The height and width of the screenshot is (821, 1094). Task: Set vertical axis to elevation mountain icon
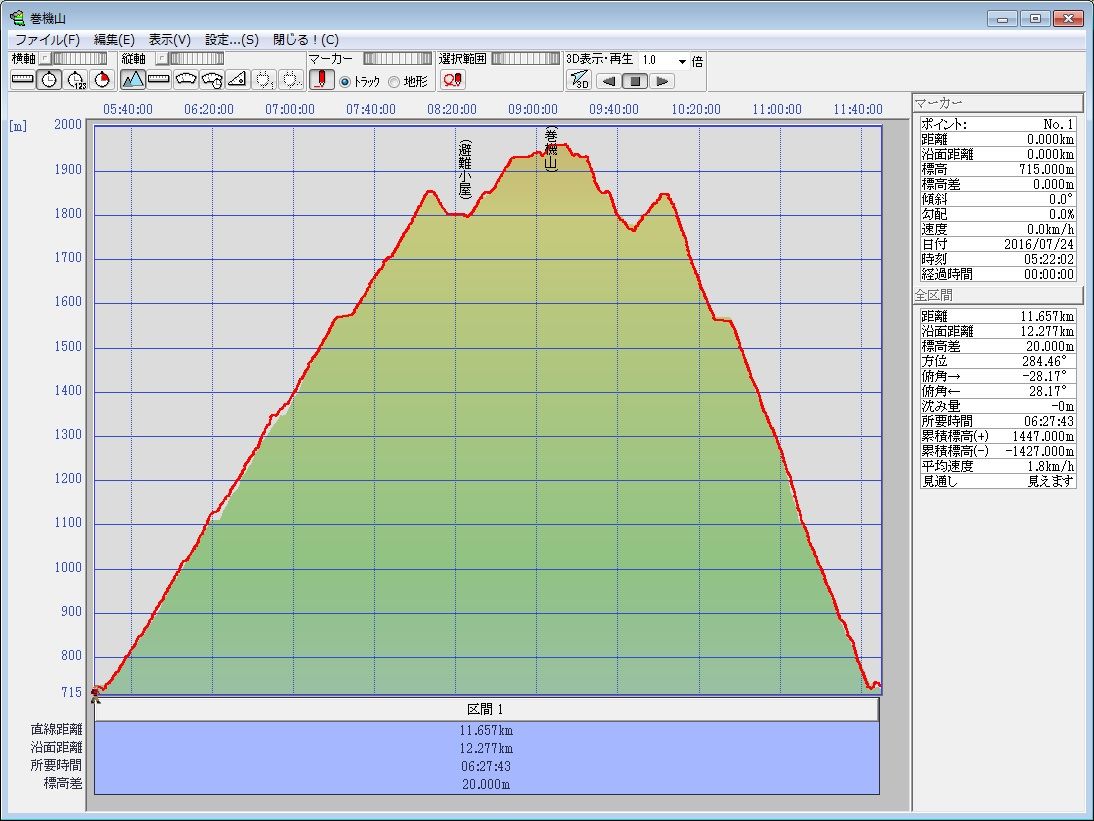[x=133, y=80]
